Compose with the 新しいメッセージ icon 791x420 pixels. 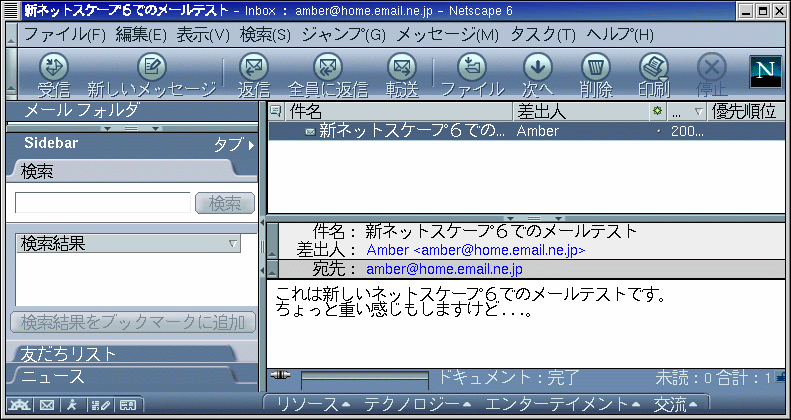tap(152, 67)
